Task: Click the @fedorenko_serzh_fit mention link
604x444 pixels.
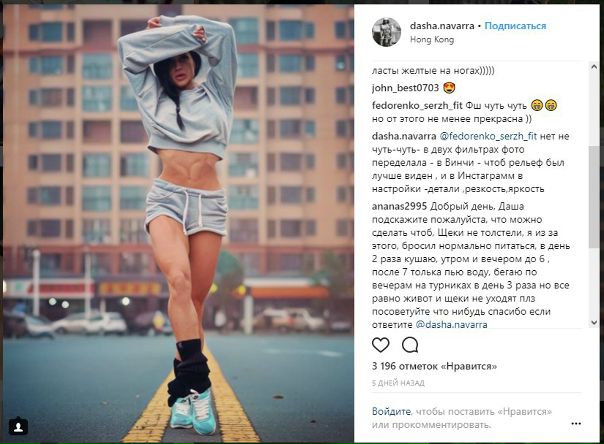Action: pyautogui.click(x=488, y=136)
